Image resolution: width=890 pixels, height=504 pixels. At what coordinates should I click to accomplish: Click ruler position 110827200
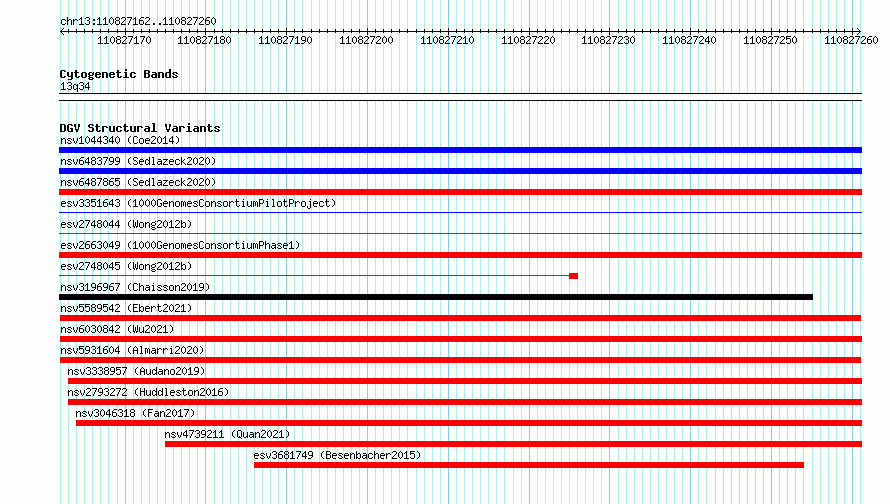pyautogui.click(x=366, y=40)
